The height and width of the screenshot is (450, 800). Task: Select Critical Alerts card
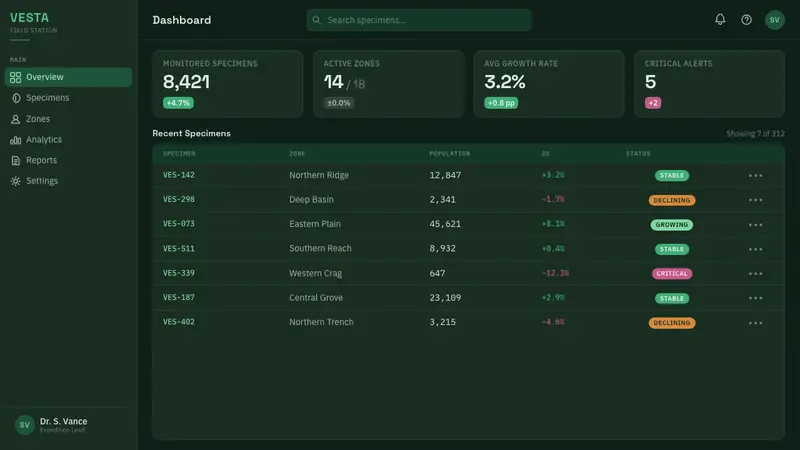point(709,84)
